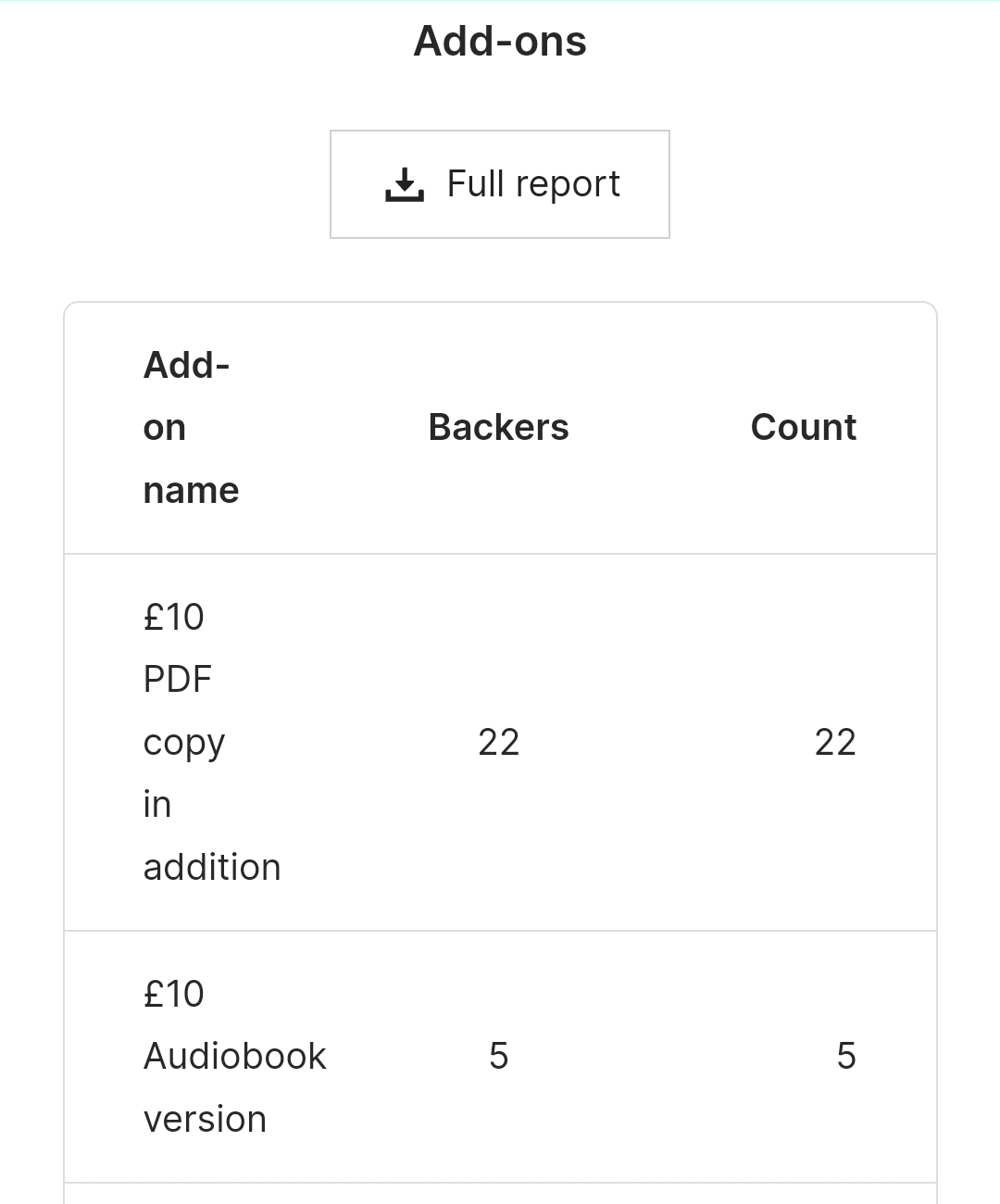Select the £10 Audiobook version row
The image size is (1000, 1204).
(x=500, y=1055)
